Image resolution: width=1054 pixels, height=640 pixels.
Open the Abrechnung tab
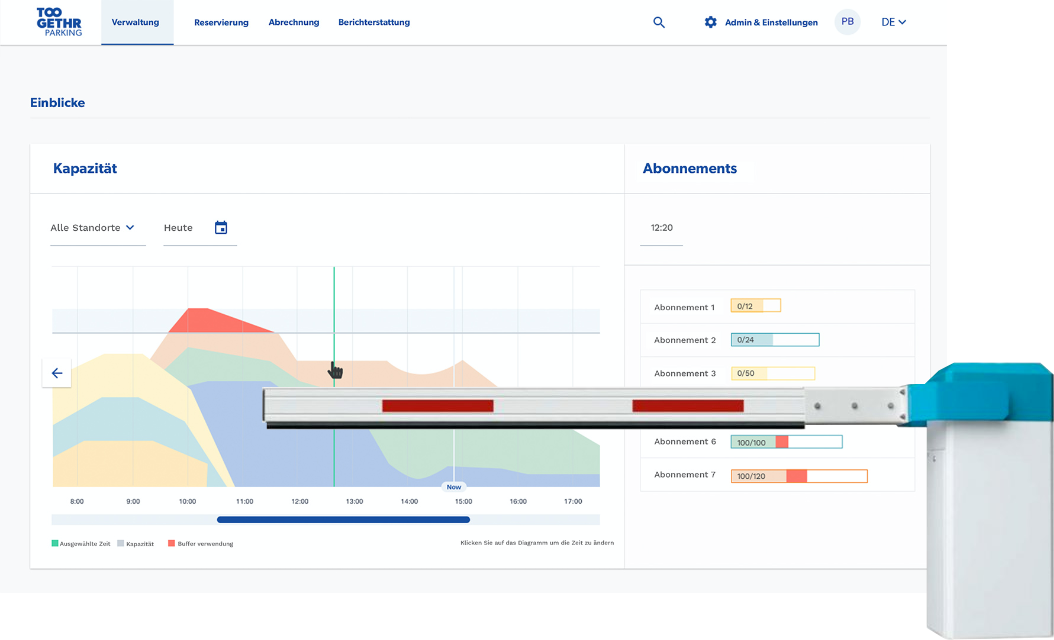pos(294,22)
